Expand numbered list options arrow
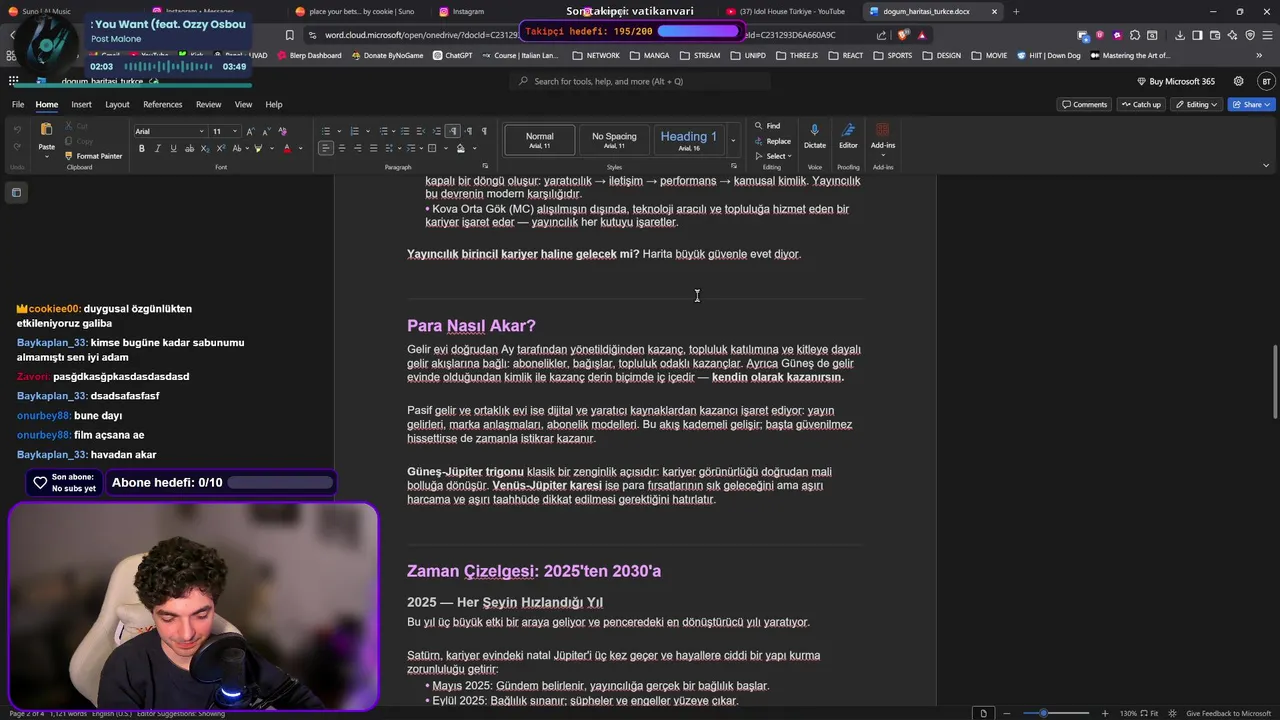The height and width of the screenshot is (720, 1280). 368,131
